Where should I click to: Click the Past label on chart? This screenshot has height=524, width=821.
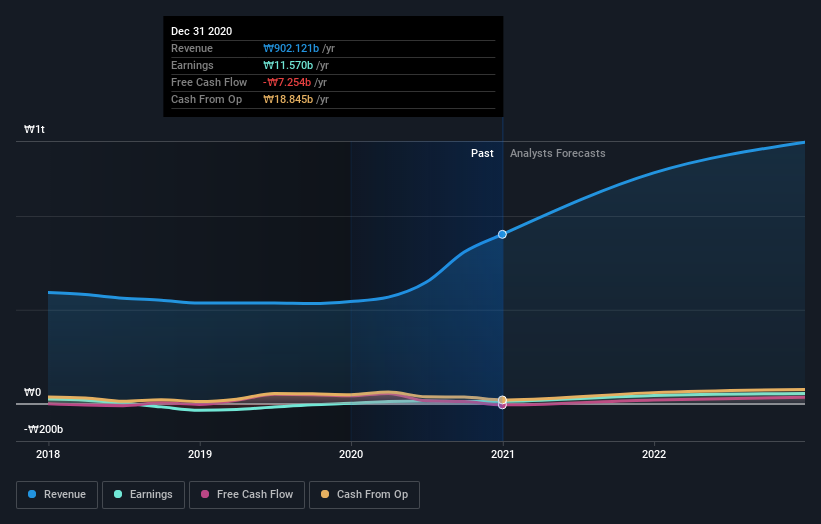point(482,153)
